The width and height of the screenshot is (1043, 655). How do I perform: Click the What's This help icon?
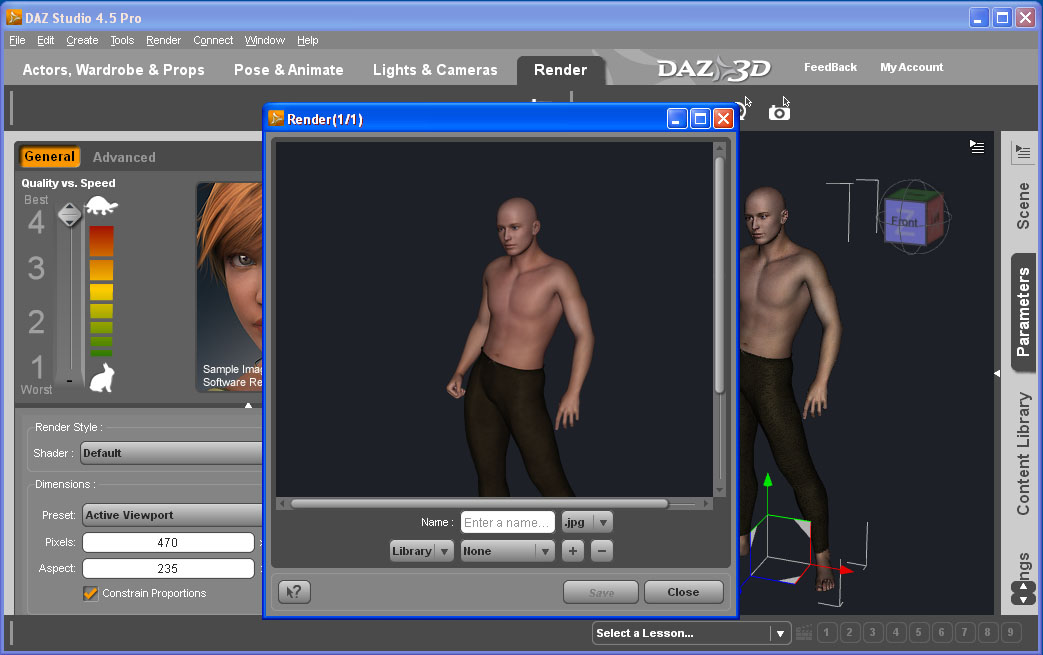294,592
